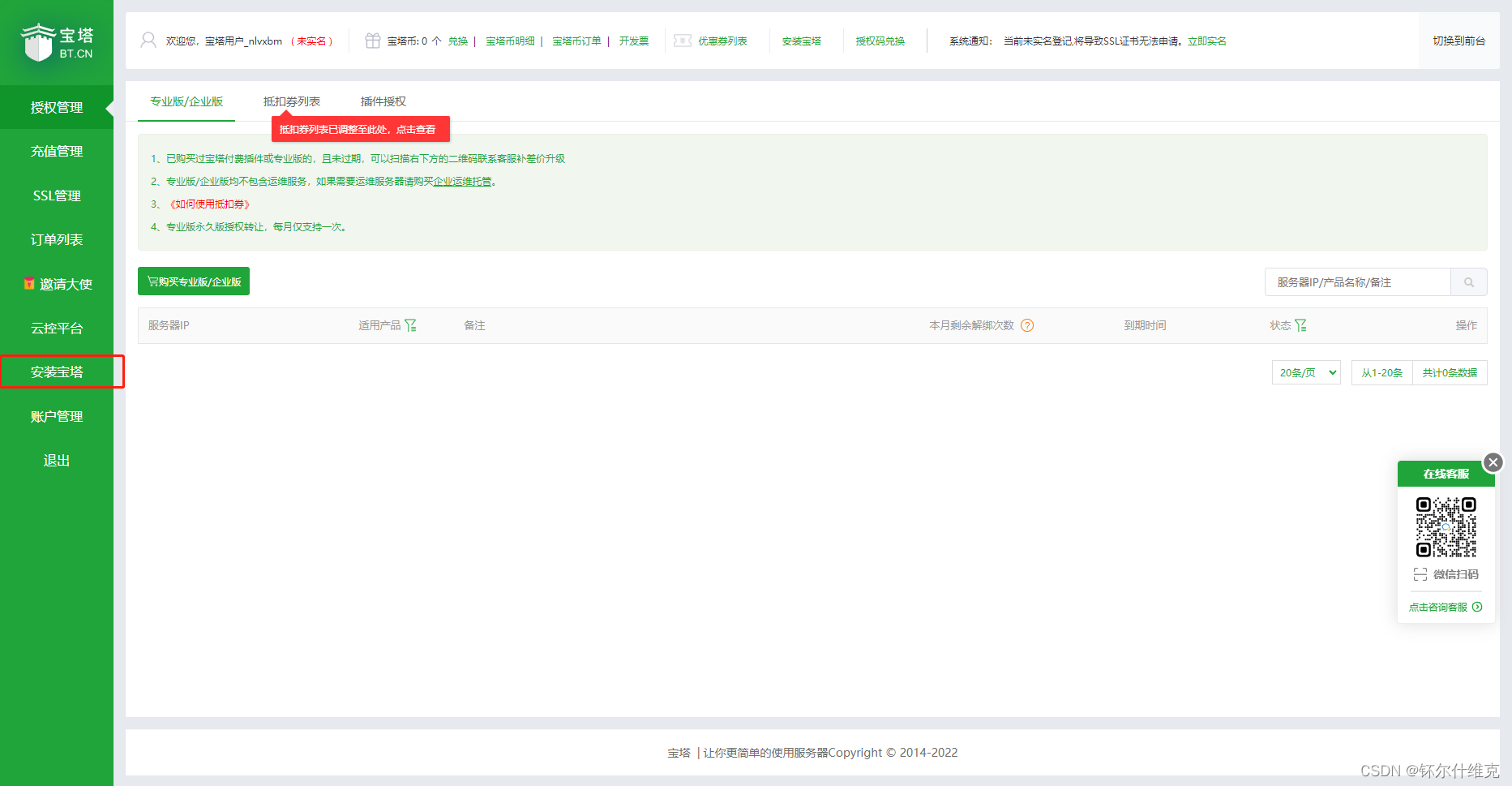1512x786 pixels.
Task: Click the 开发票 link
Action: (634, 41)
